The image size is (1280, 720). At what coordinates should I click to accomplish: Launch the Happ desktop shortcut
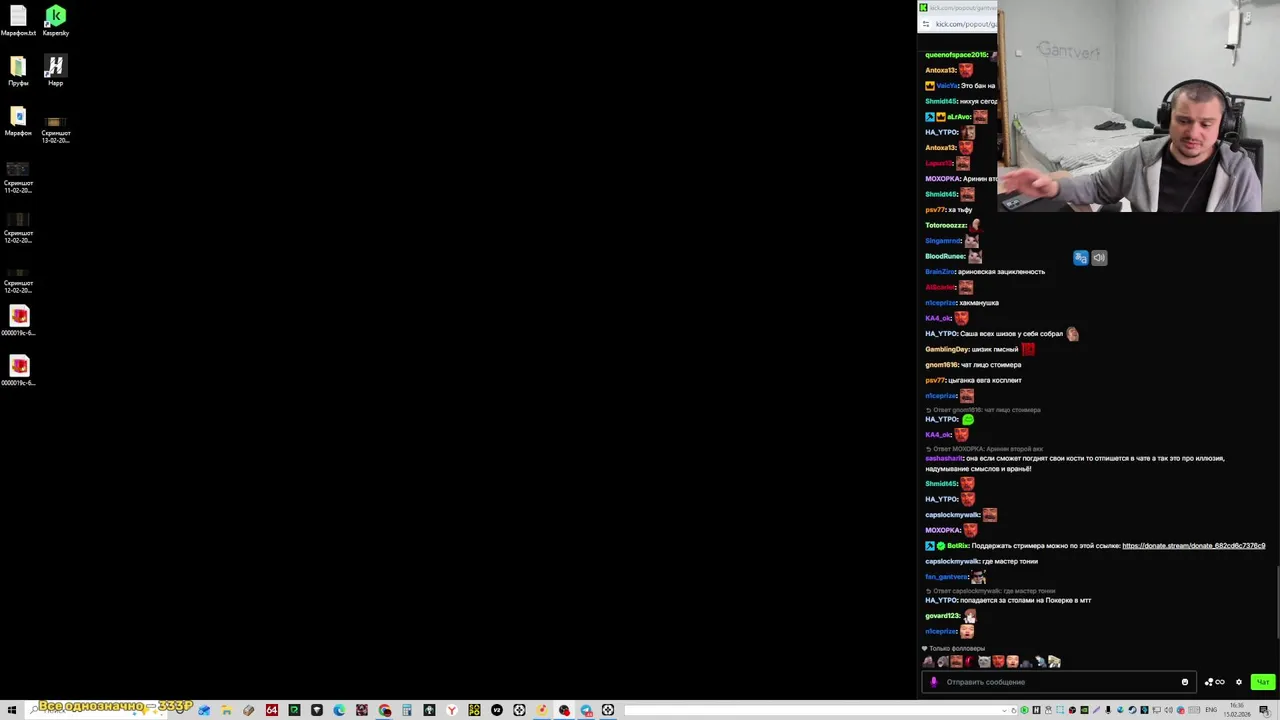(56, 68)
